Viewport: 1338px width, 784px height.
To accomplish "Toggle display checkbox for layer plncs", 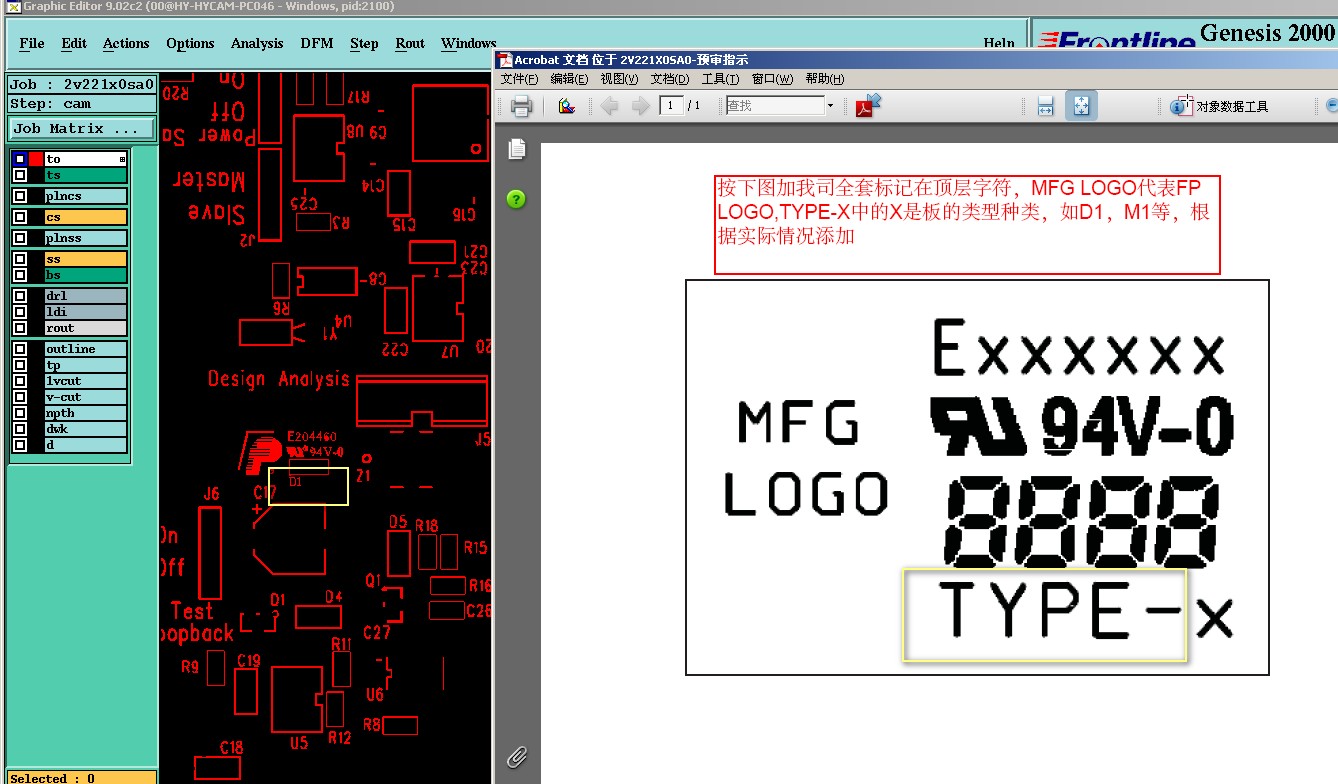I will [x=20, y=196].
